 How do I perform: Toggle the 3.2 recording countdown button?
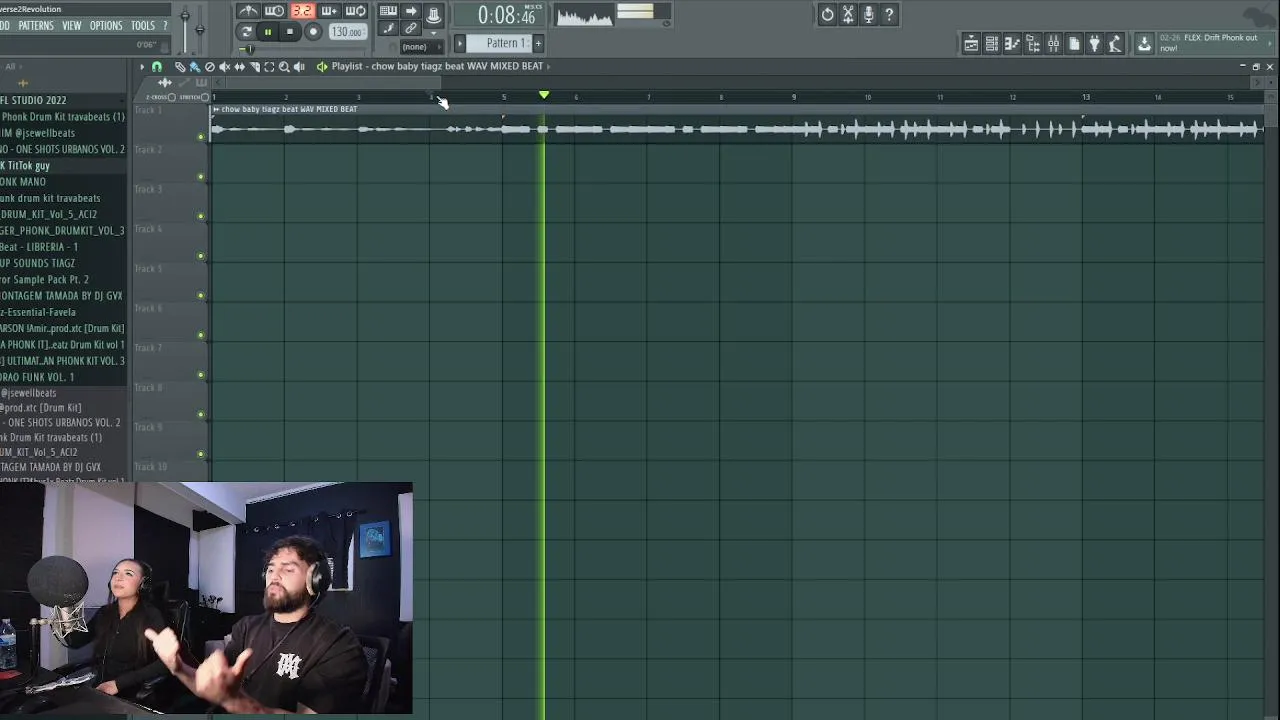pyautogui.click(x=302, y=11)
